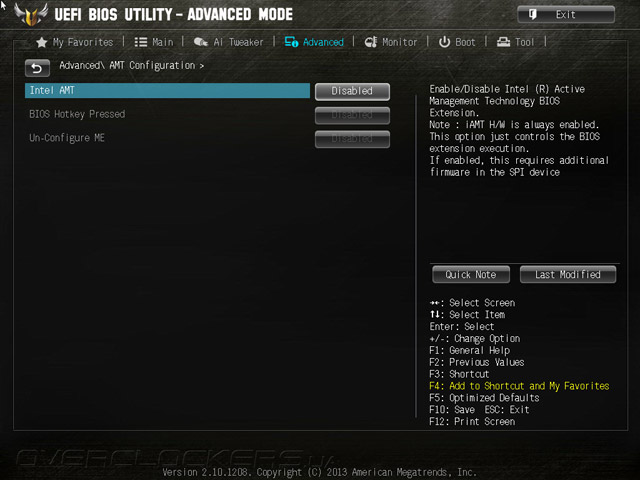Click the +/-: Change Option hint
Screen dimensions: 640x480
pyautogui.click(x=475, y=338)
